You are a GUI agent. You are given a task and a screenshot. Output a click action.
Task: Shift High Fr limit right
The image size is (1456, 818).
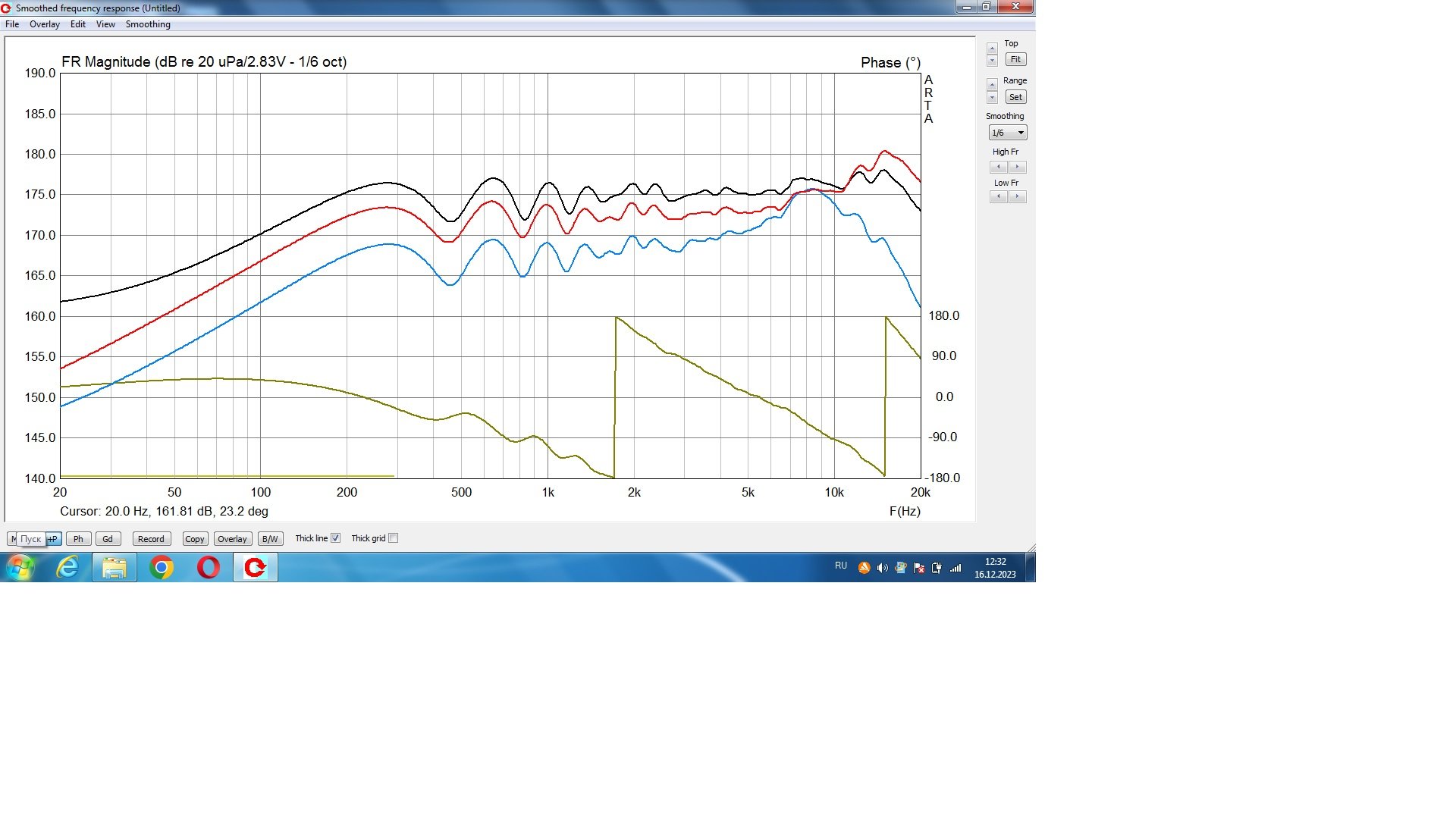tap(1018, 167)
